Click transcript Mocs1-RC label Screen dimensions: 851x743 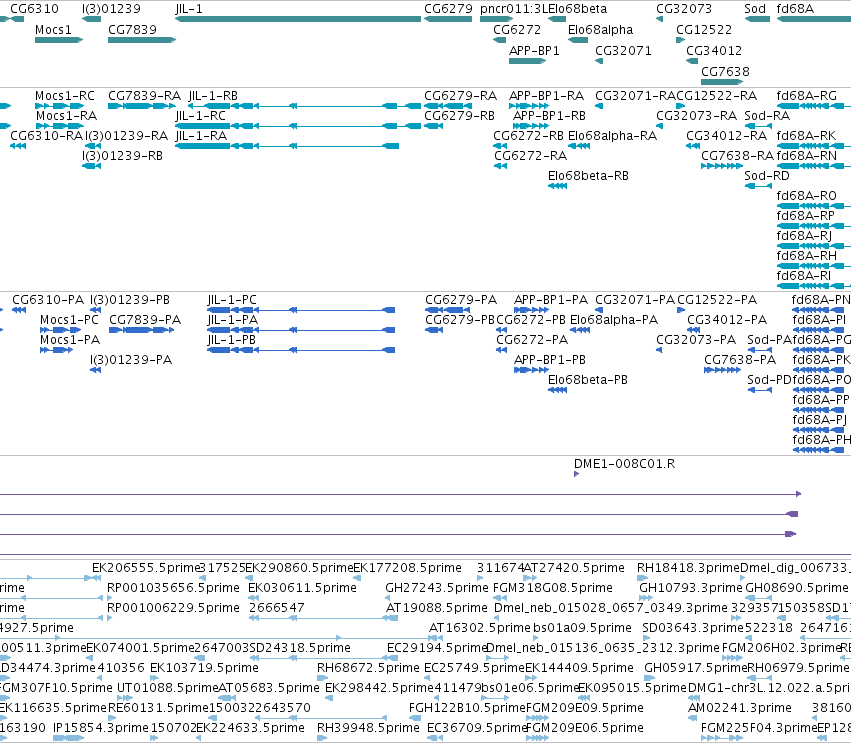[65, 96]
